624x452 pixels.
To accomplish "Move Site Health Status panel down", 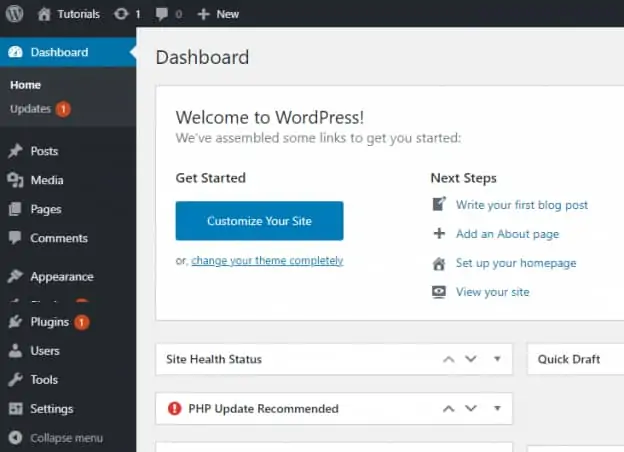I will (x=471, y=359).
